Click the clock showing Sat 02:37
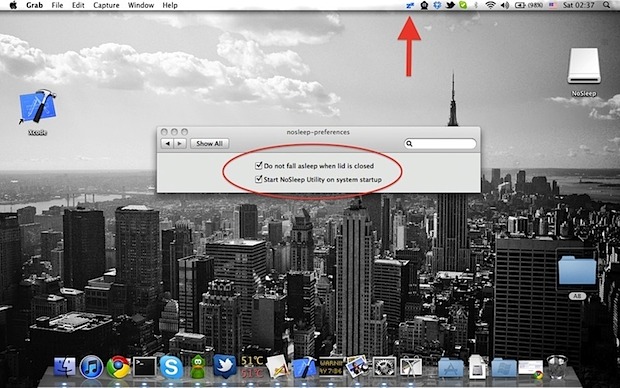The width and height of the screenshot is (620, 388). pyautogui.click(x=578, y=5)
